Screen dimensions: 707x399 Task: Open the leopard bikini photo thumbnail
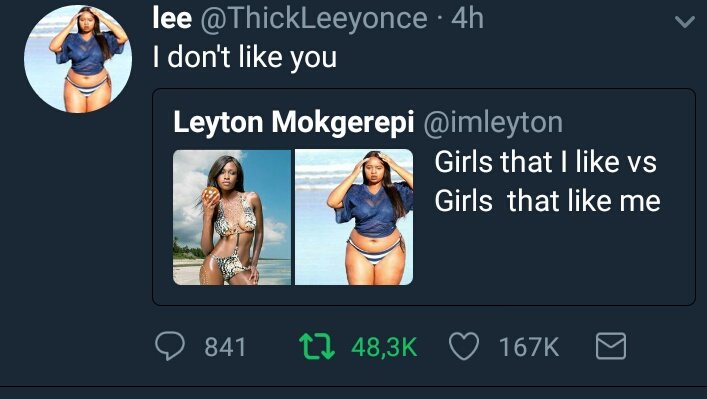[232, 217]
